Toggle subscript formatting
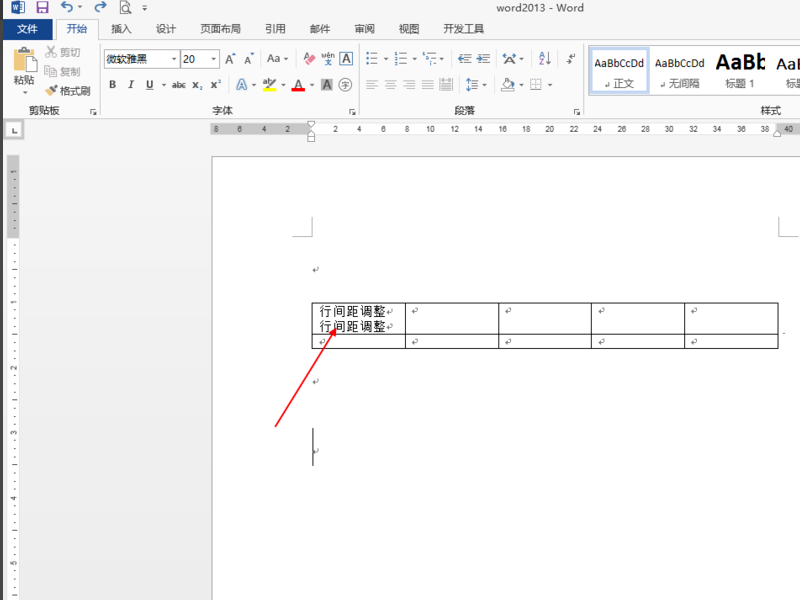Screen dimensions: 800x600 pyautogui.click(x=197, y=85)
